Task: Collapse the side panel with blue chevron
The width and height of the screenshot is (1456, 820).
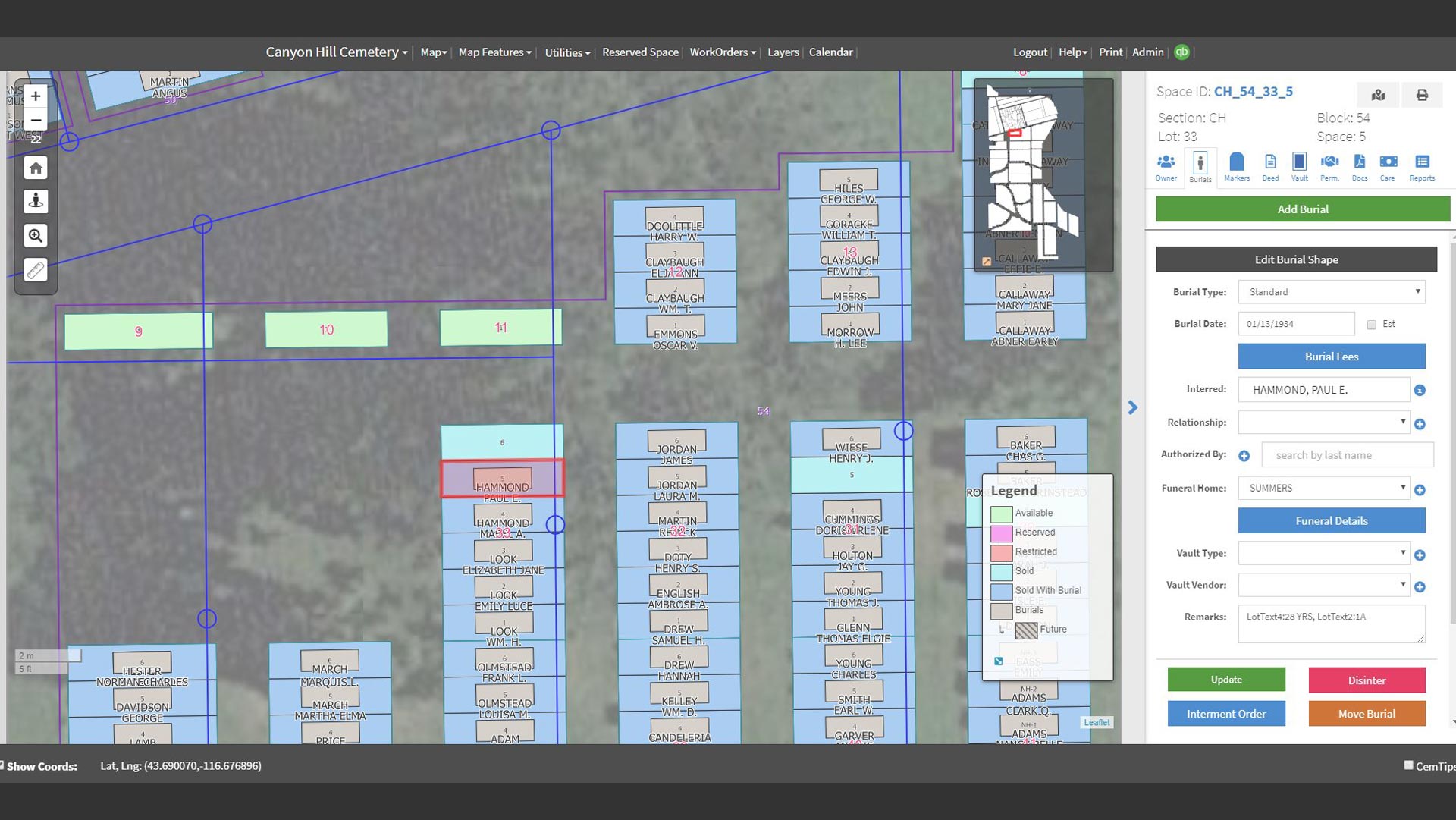Action: click(1132, 408)
